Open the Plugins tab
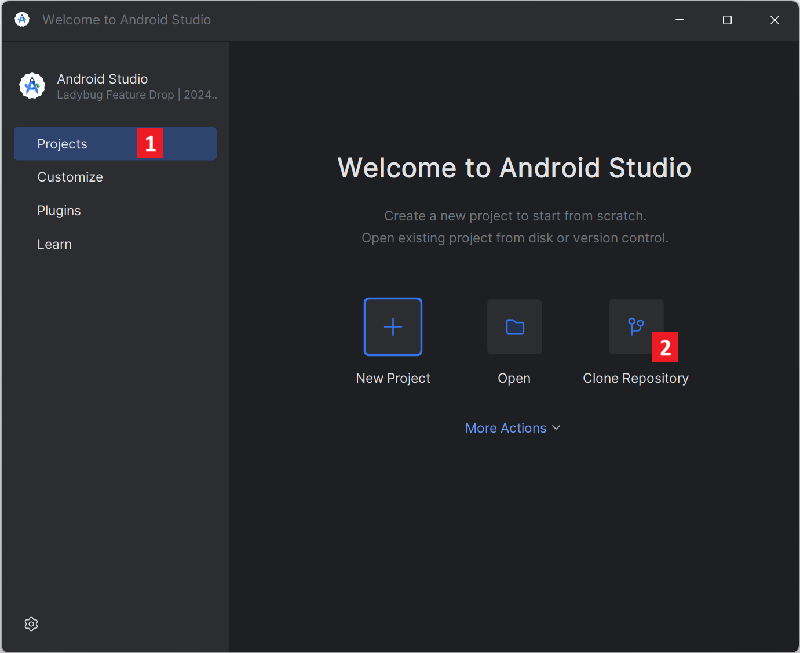This screenshot has height=653, width=800. [115, 211]
